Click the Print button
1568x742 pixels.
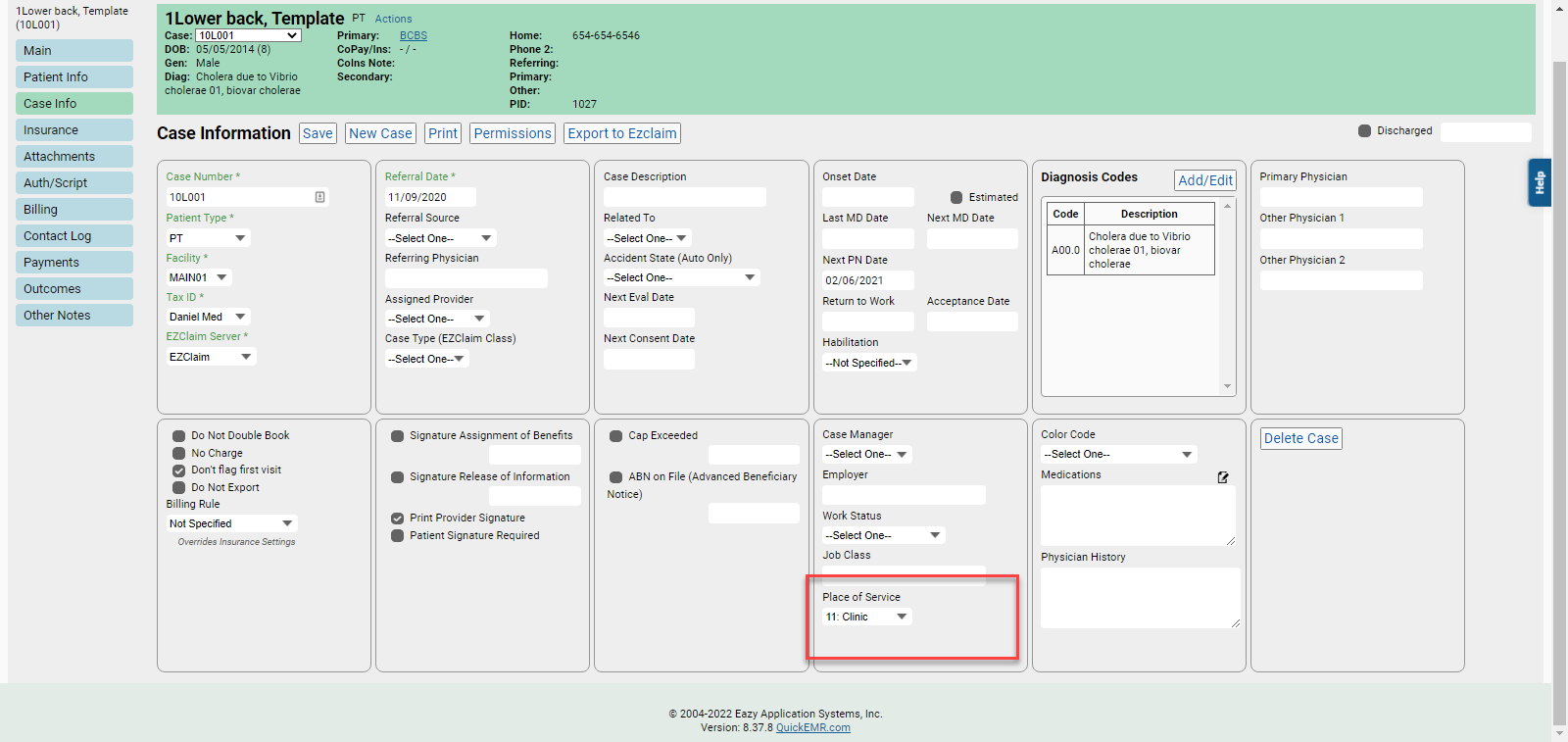(x=443, y=133)
